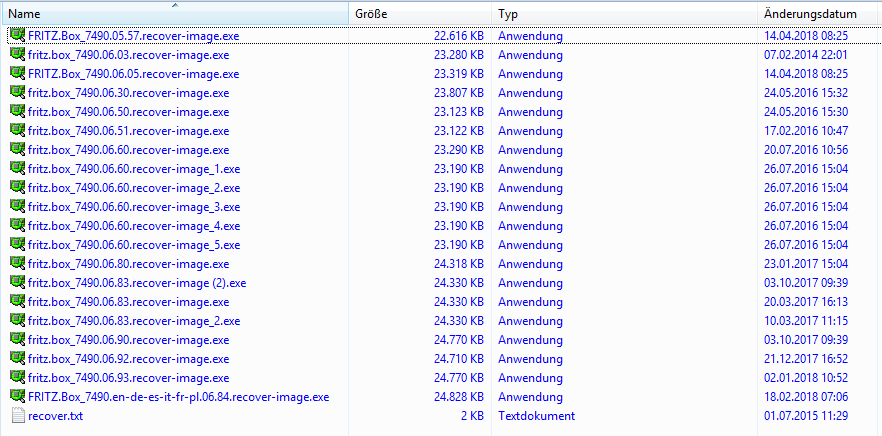Click the Textdokument type cell
This screenshot has width=882, height=436.
(x=537, y=416)
